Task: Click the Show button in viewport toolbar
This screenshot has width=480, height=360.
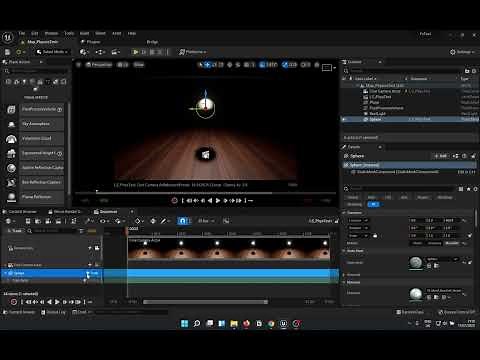Action: (139, 65)
